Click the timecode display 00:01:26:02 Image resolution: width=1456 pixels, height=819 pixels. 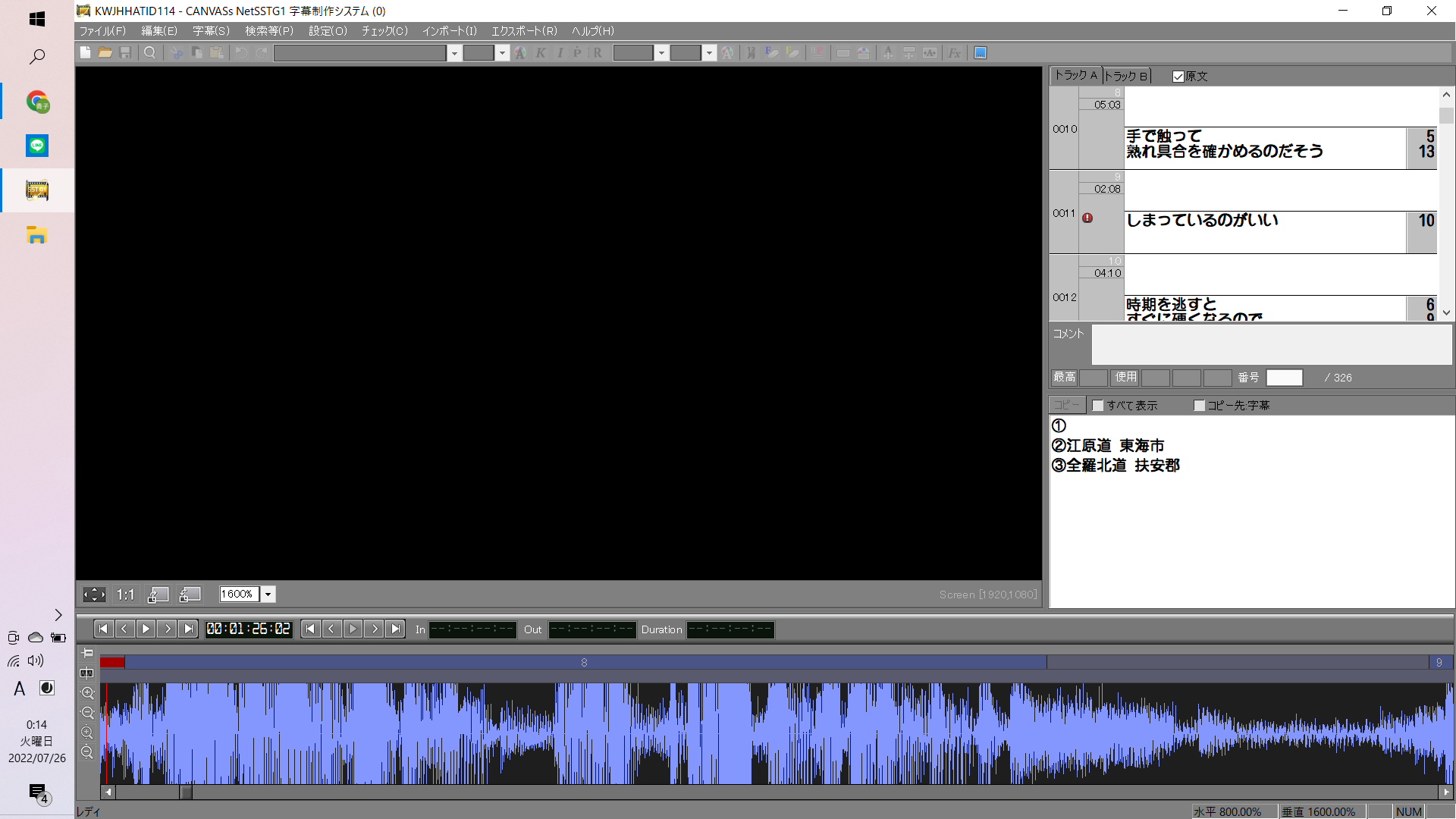coord(248,629)
